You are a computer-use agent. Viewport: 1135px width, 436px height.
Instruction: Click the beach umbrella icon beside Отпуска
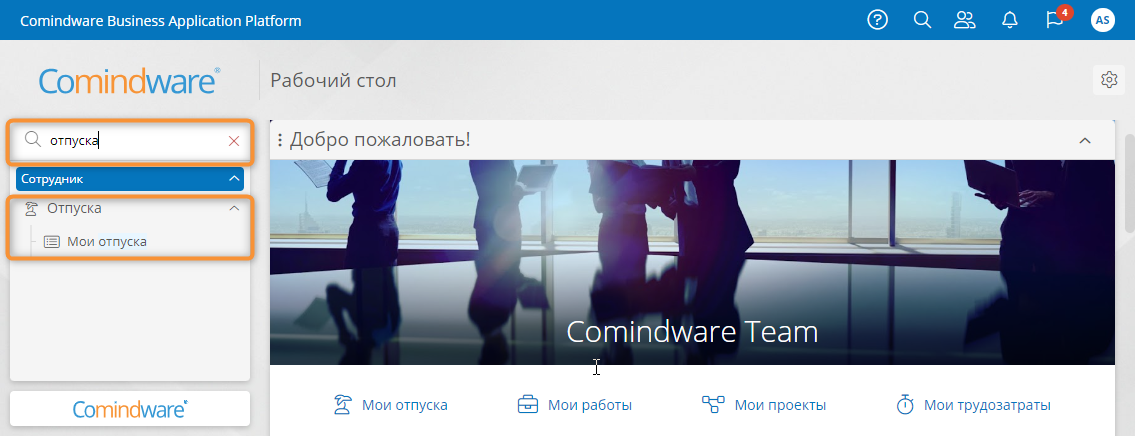pos(31,209)
